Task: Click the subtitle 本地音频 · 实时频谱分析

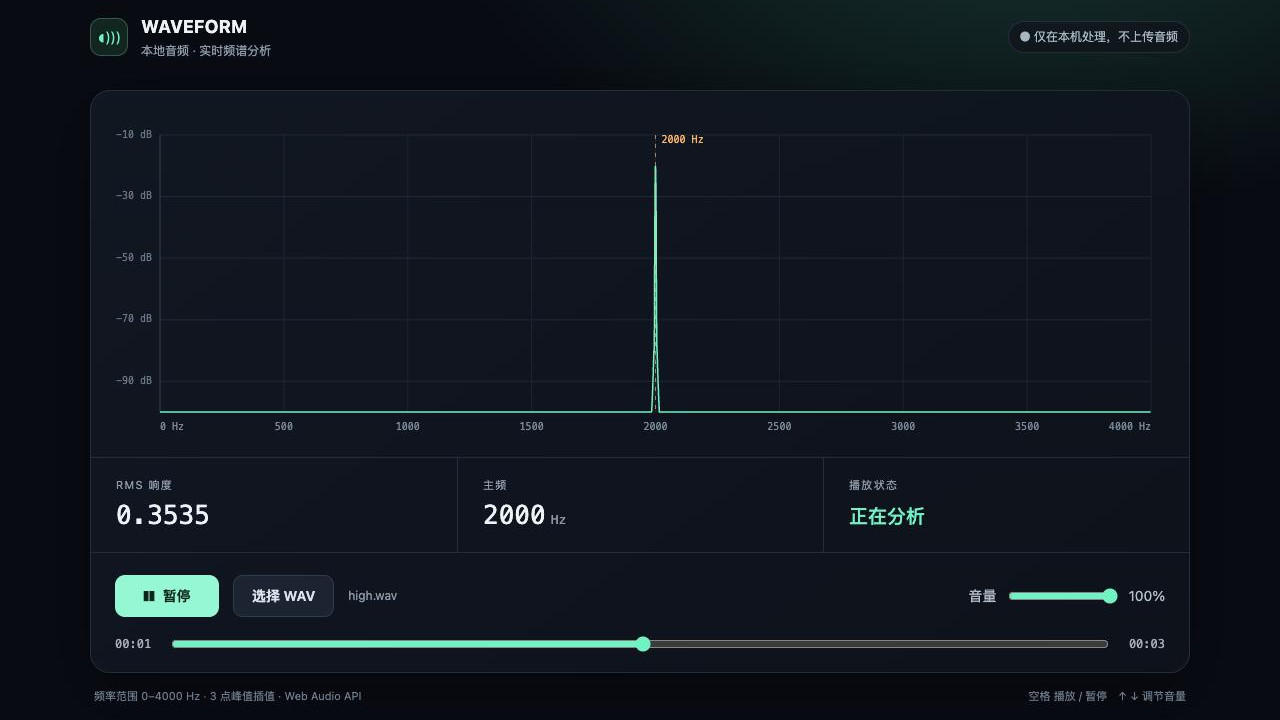Action: [x=206, y=50]
